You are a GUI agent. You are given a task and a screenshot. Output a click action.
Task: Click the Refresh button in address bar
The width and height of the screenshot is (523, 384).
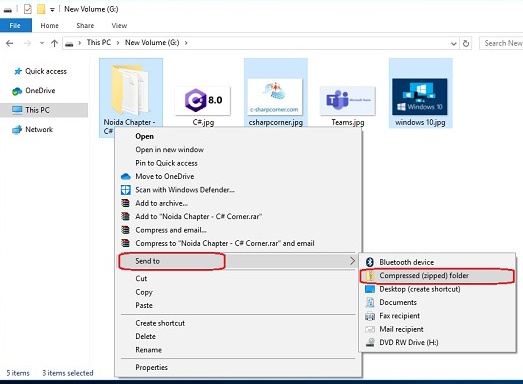click(x=466, y=43)
